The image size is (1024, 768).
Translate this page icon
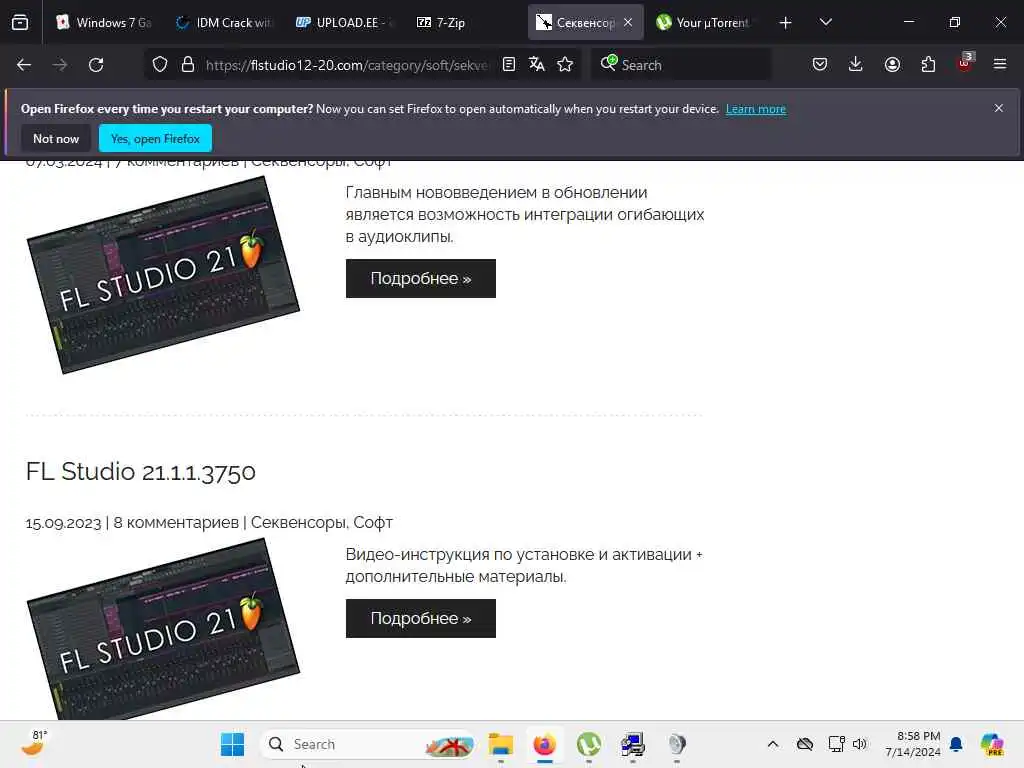(537, 64)
